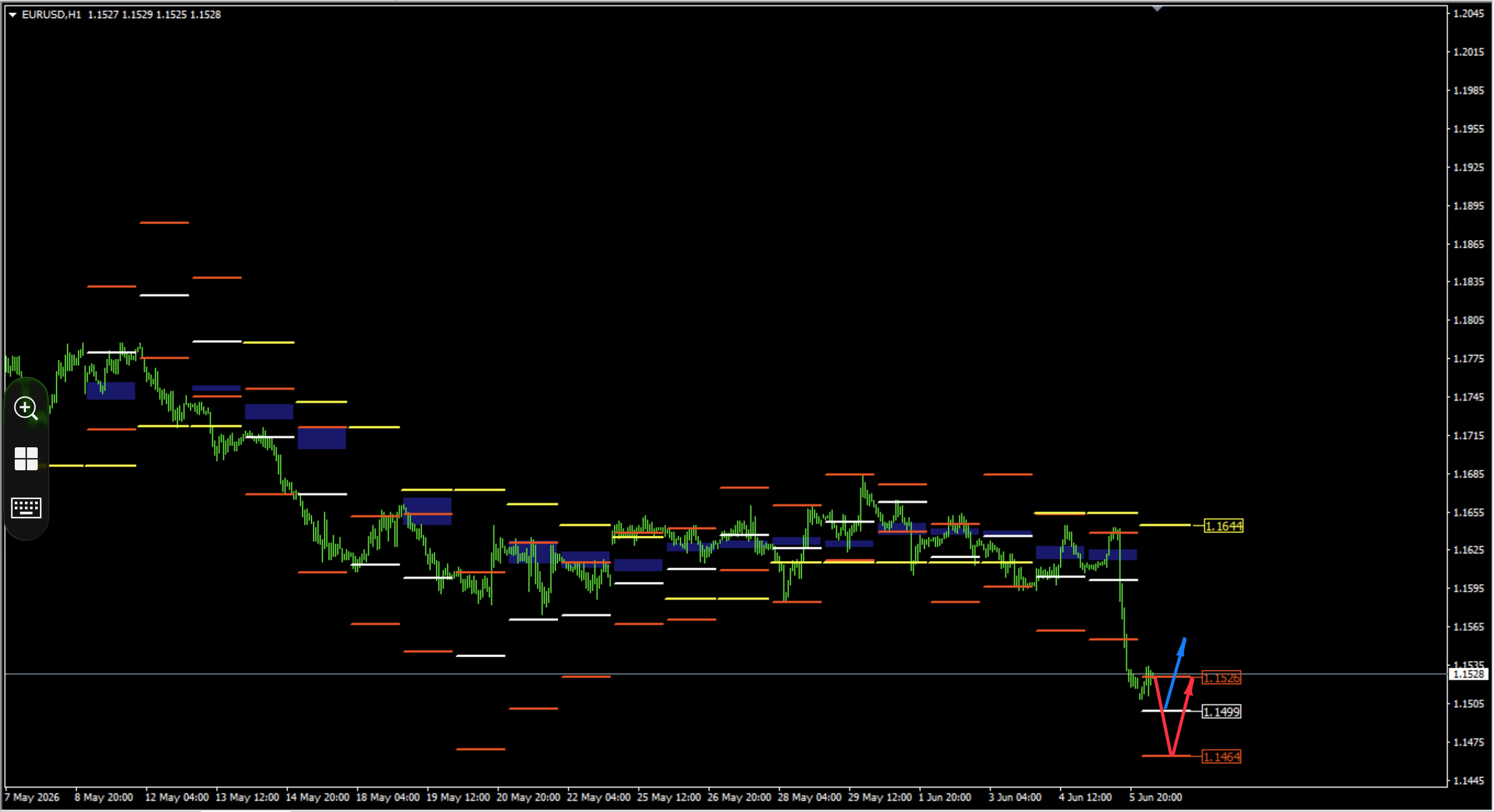1494x812 pixels.
Task: Click the '13 May 12:00' time label
Action: click(x=247, y=797)
